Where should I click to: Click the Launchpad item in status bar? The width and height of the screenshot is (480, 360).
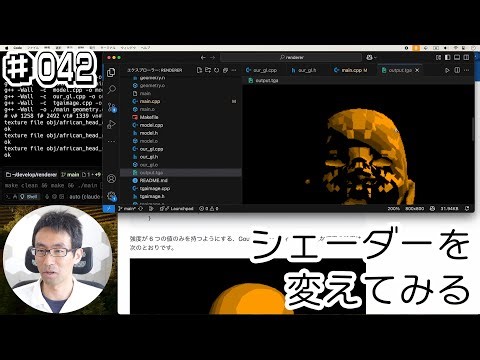pos(177,209)
